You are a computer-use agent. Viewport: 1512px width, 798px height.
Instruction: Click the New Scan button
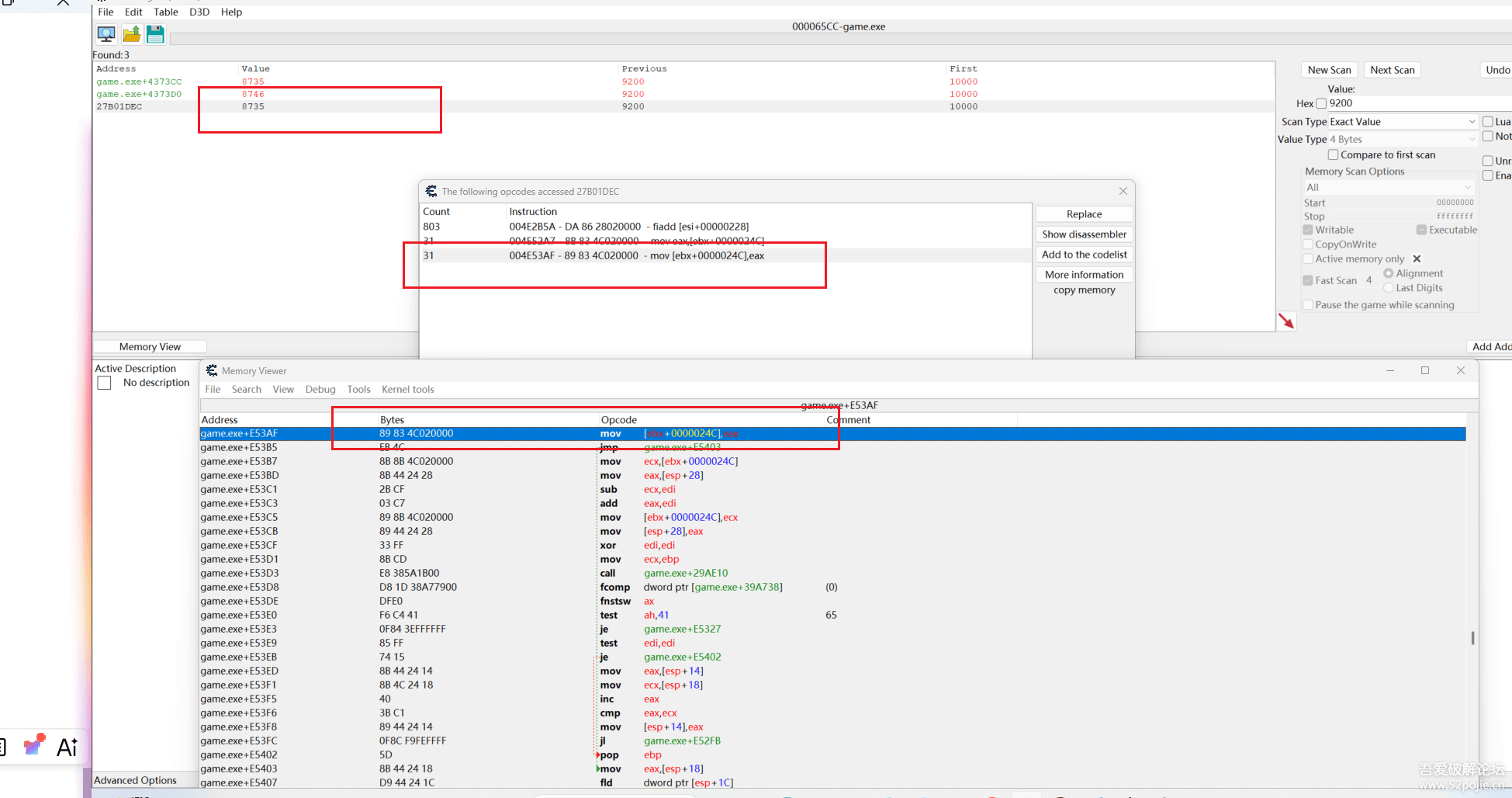coord(1329,70)
